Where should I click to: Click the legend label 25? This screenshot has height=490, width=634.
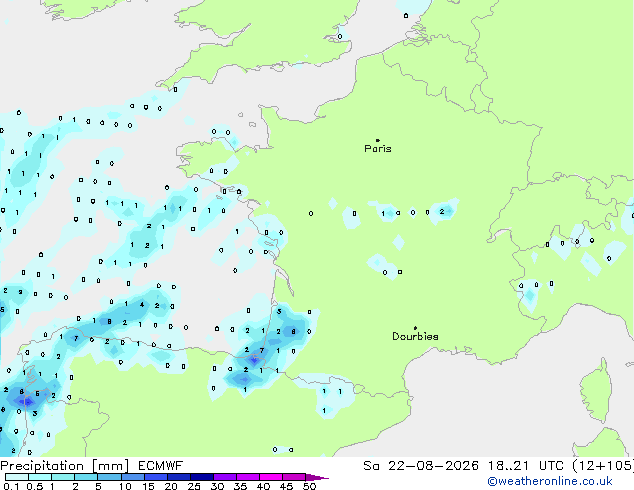tap(194, 486)
